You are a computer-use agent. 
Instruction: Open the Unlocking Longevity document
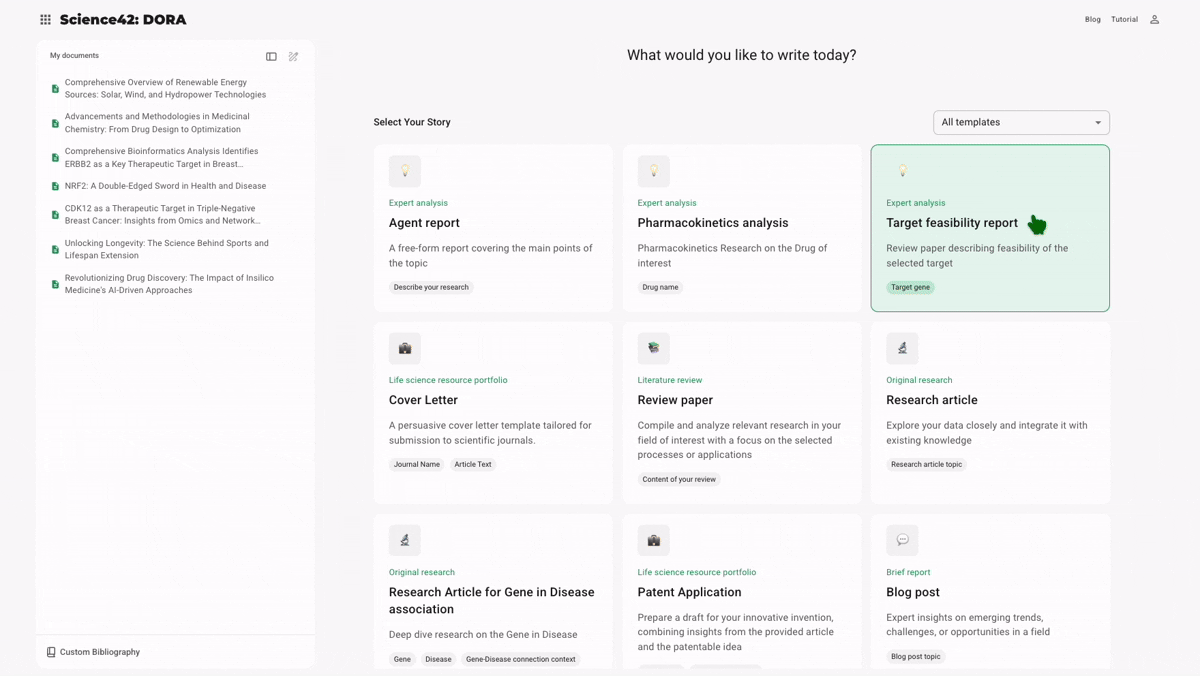click(x=166, y=249)
